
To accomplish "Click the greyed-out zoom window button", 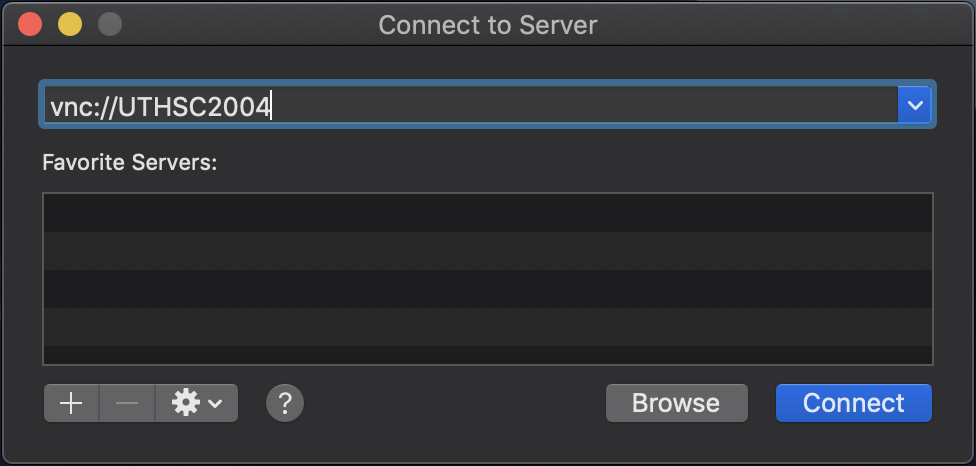I will click(x=110, y=25).
